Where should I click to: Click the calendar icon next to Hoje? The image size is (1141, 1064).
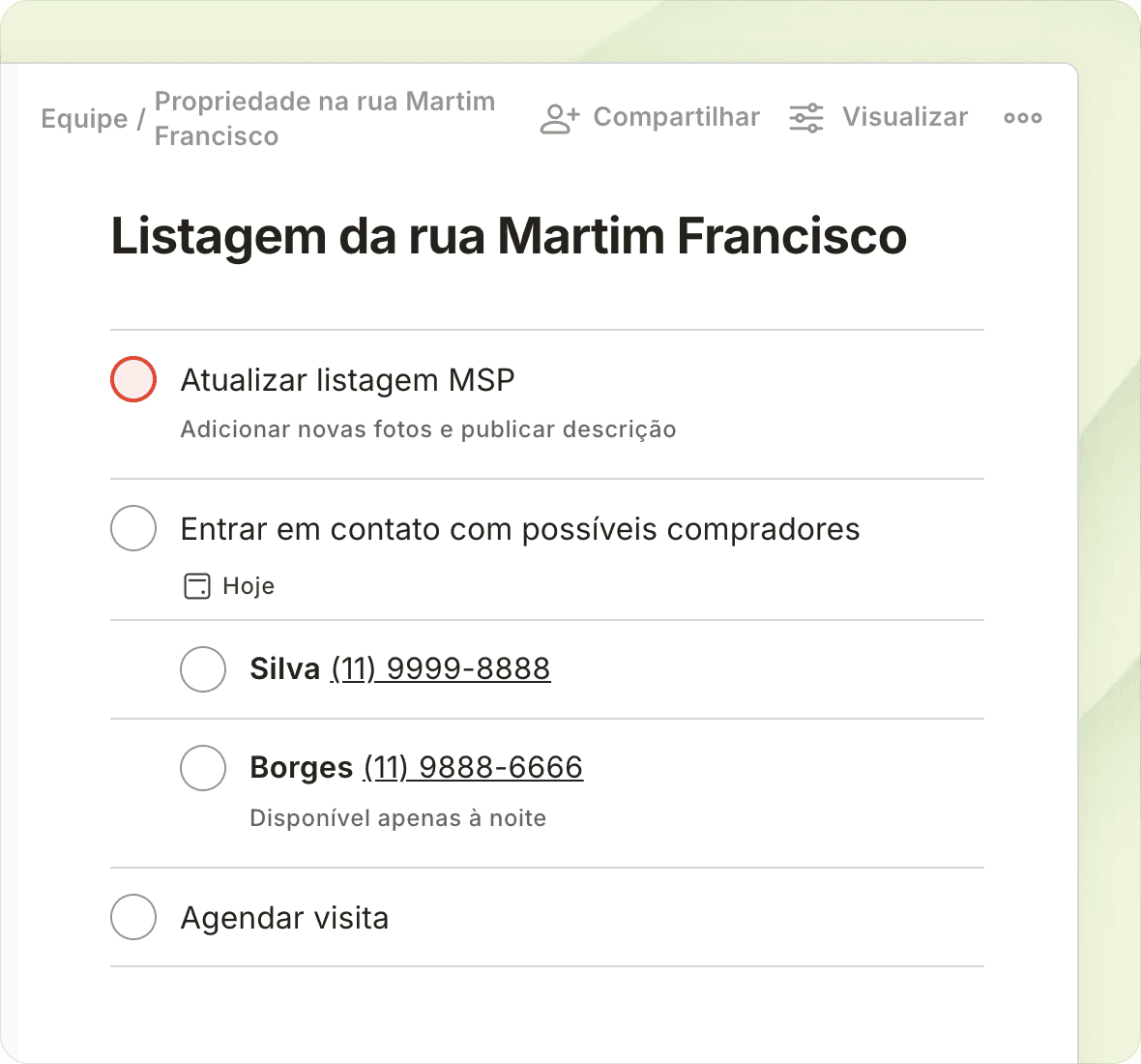pos(197,586)
